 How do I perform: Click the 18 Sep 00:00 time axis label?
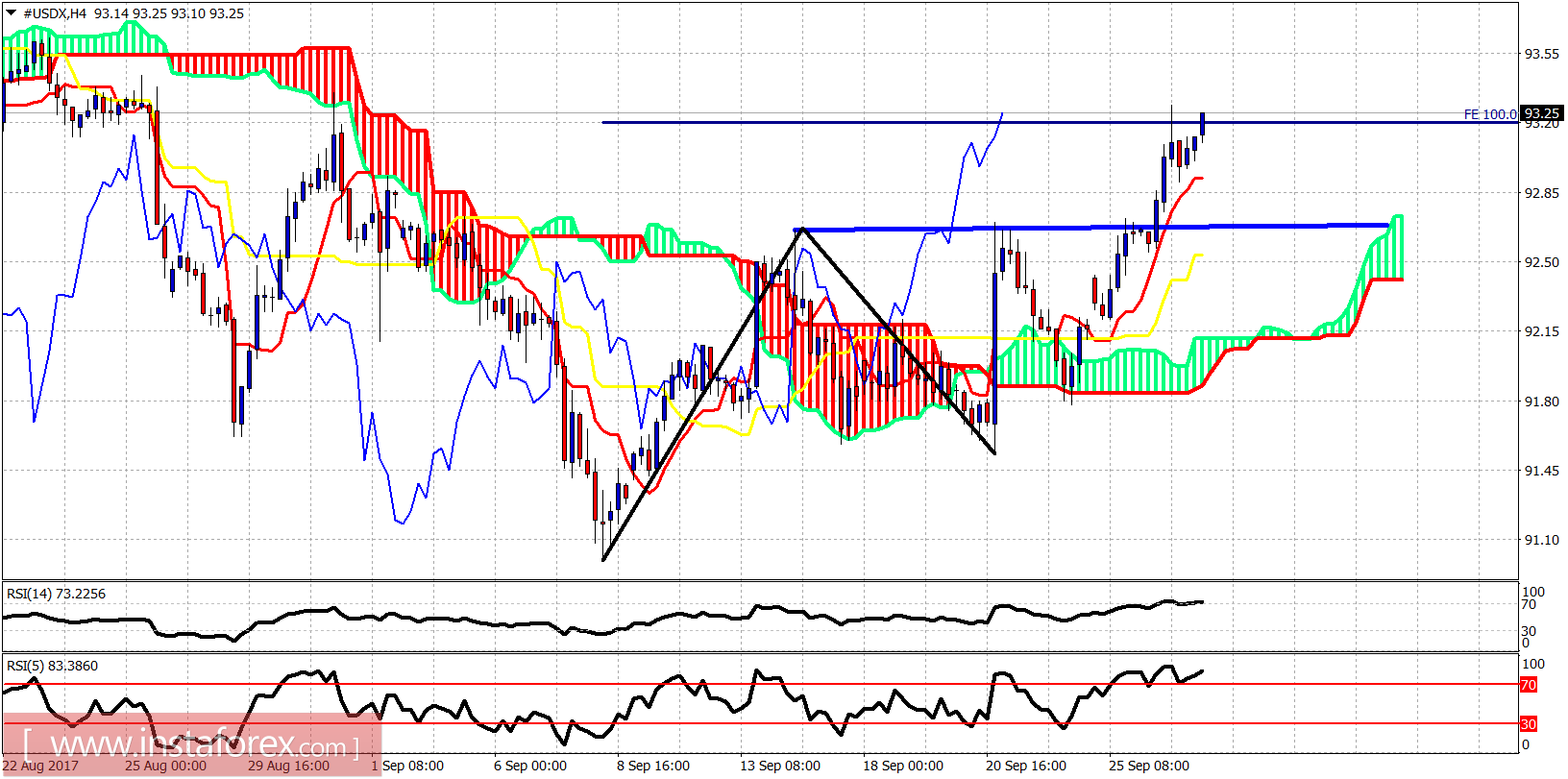(903, 766)
